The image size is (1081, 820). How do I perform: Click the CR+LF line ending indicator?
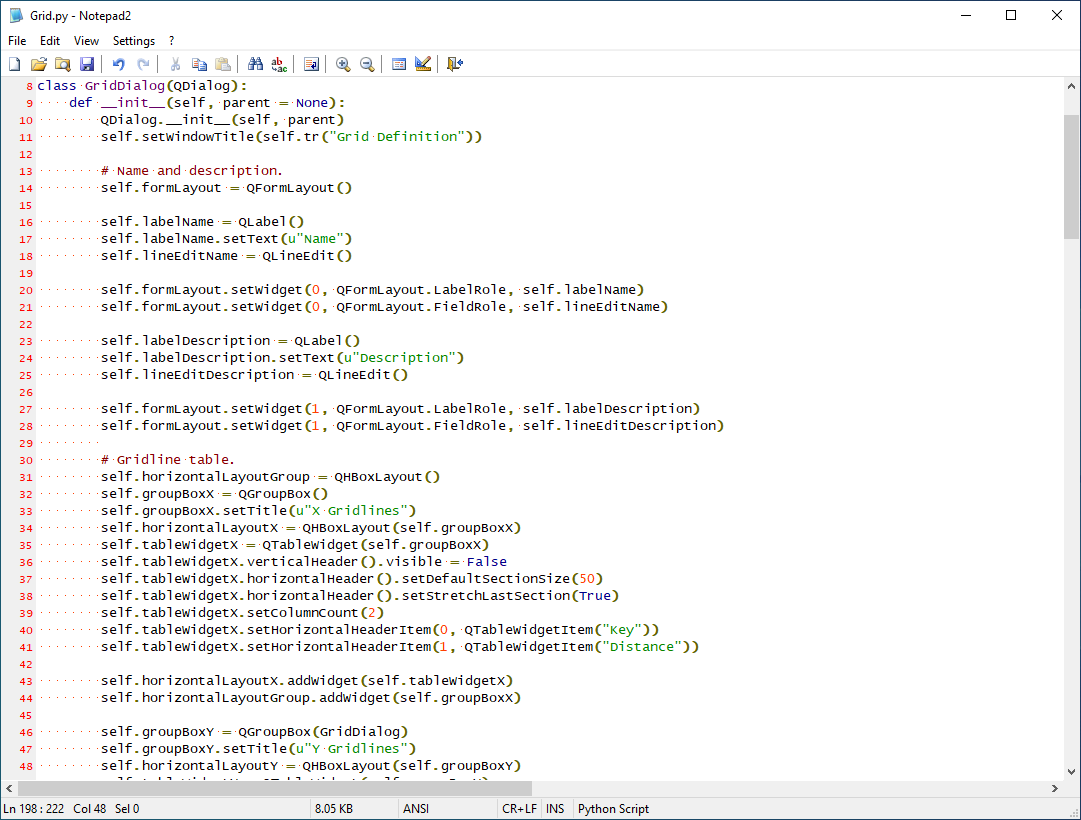pyautogui.click(x=519, y=808)
